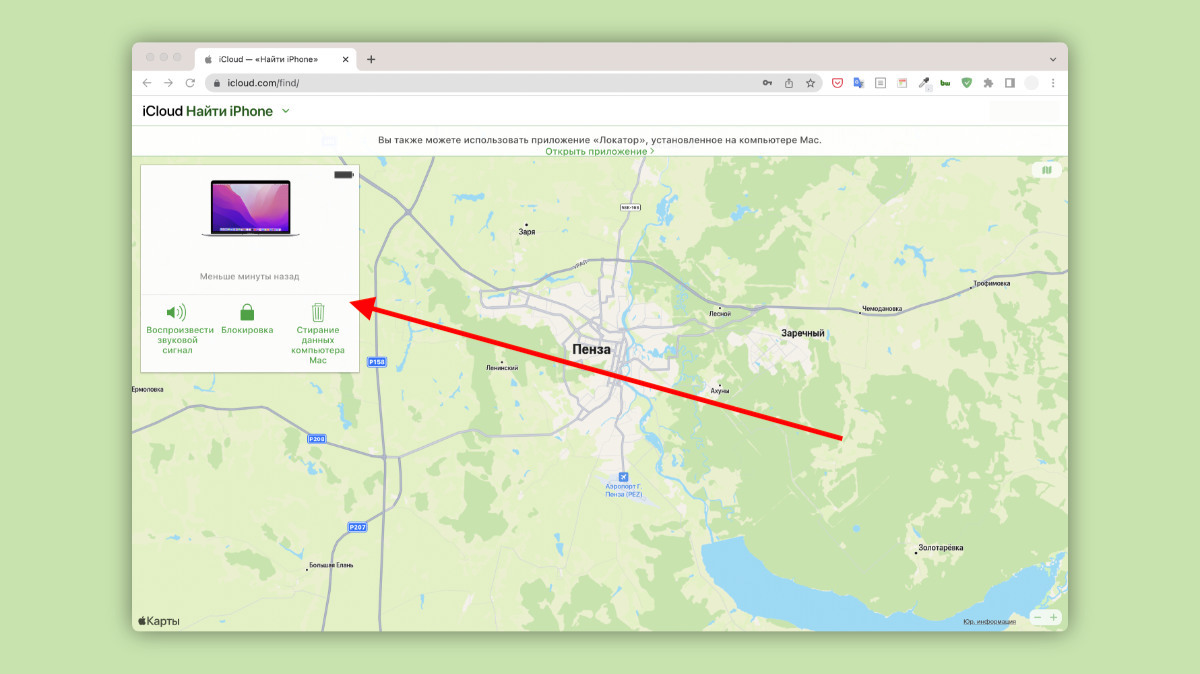Image resolution: width=1200 pixels, height=674 pixels.
Task: Reload the iCloud page
Action: coord(190,83)
